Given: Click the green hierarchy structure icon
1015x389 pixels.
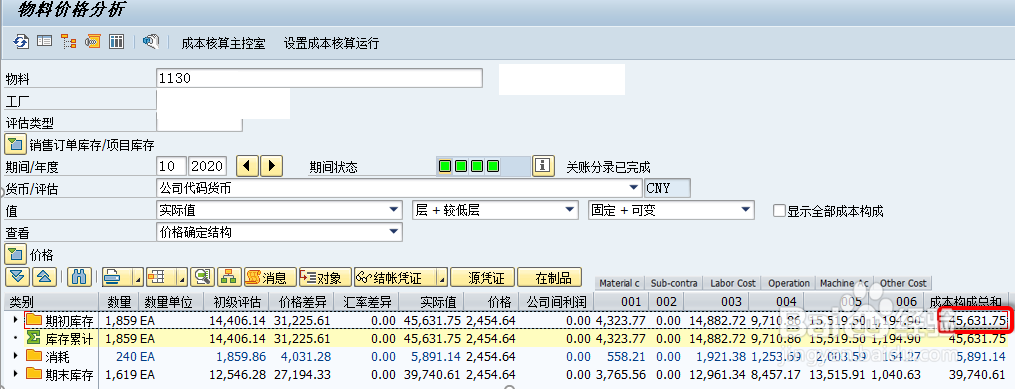Looking at the screenshot, I should pos(229,277).
